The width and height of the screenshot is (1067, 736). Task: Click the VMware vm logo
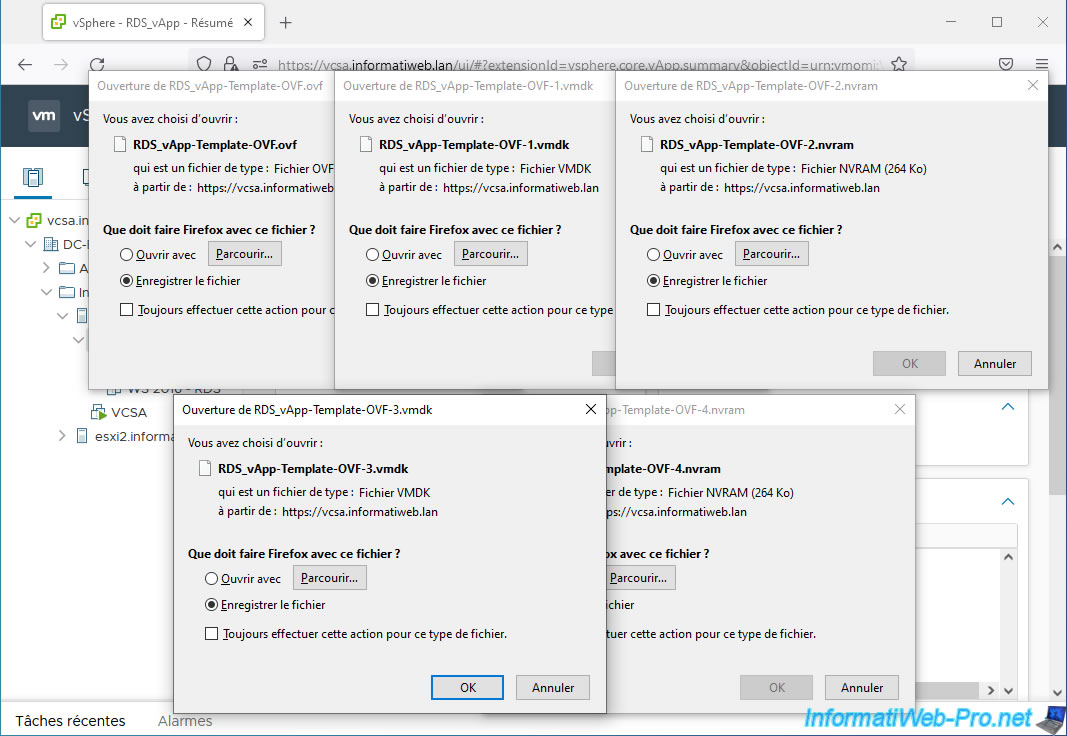[x=44, y=115]
